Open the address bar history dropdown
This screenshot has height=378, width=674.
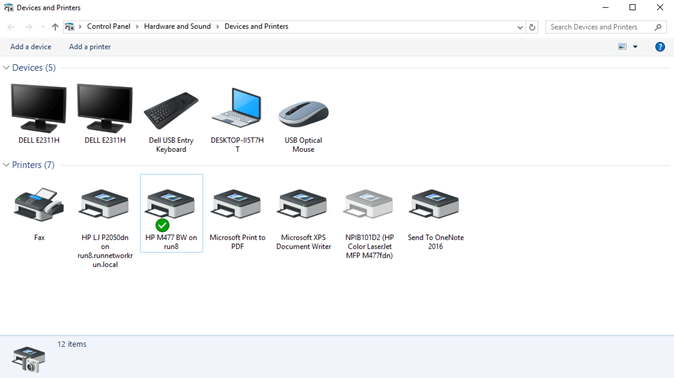pos(520,27)
